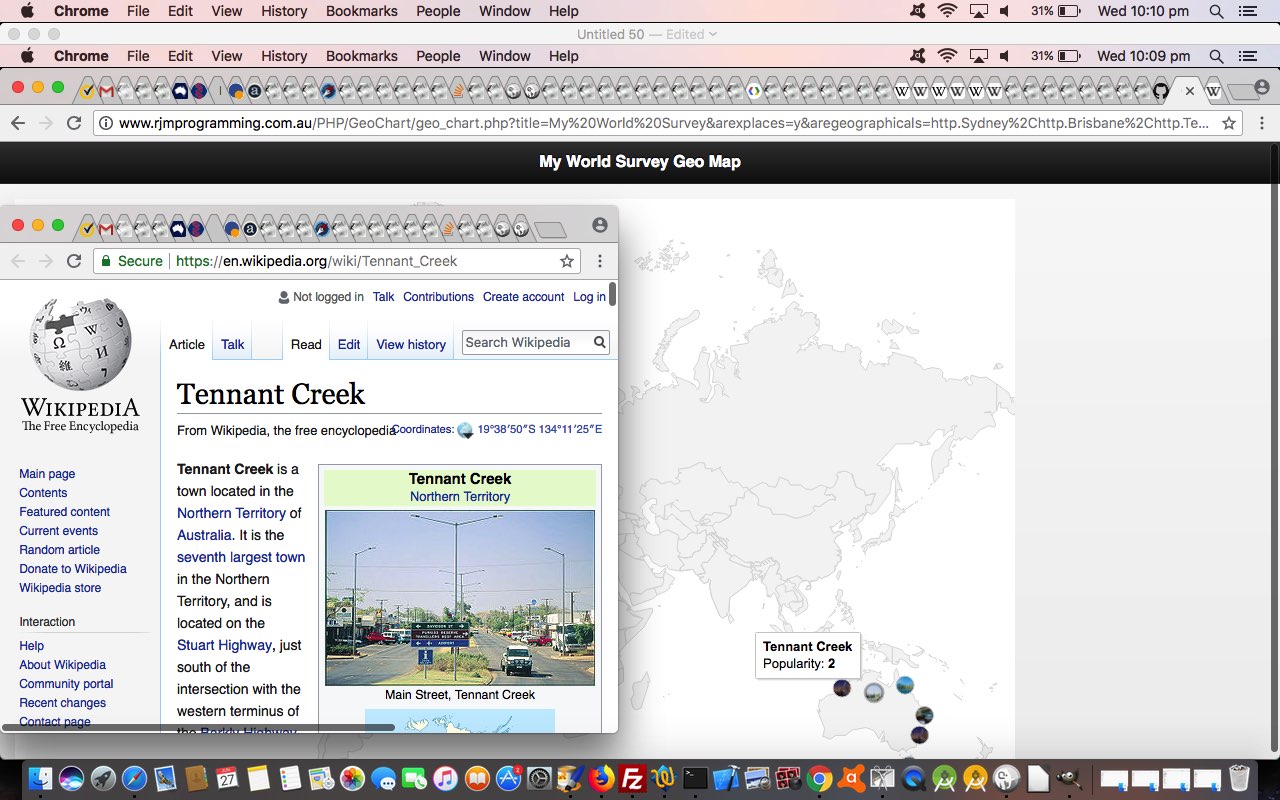1280x800 pixels.
Task: Click the Main Street Tennant Creek photo
Action: pyautogui.click(x=460, y=598)
